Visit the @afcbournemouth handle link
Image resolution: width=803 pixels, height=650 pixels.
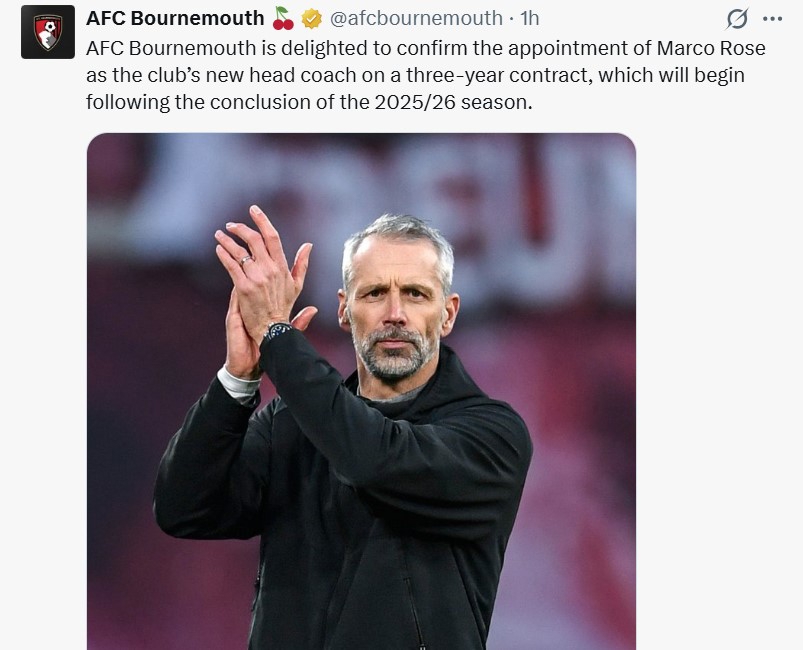point(416,18)
